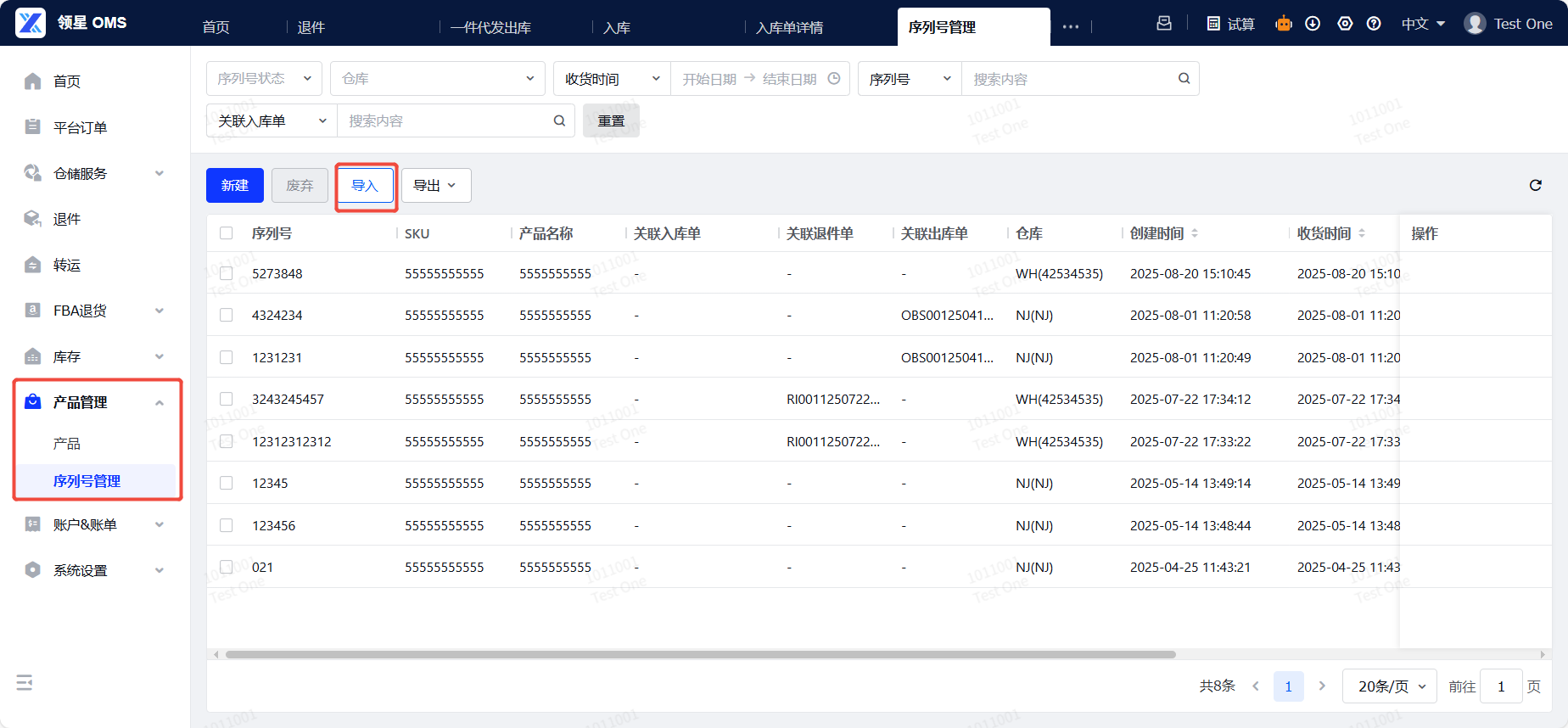Image resolution: width=1568 pixels, height=728 pixels.
Task: Open the 序列号状态 dropdown
Action: (264, 79)
